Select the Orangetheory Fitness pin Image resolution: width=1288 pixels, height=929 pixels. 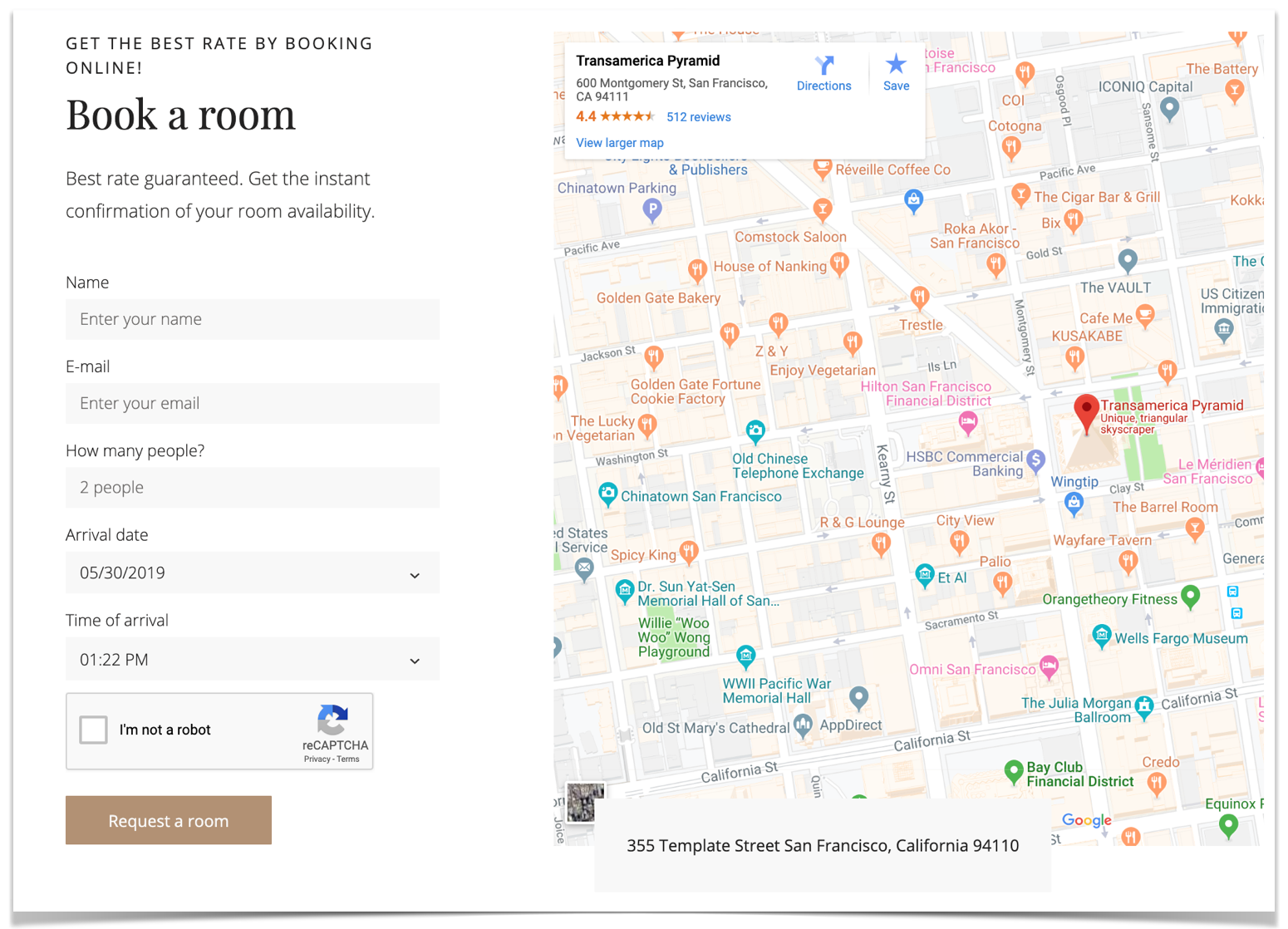tap(1190, 597)
